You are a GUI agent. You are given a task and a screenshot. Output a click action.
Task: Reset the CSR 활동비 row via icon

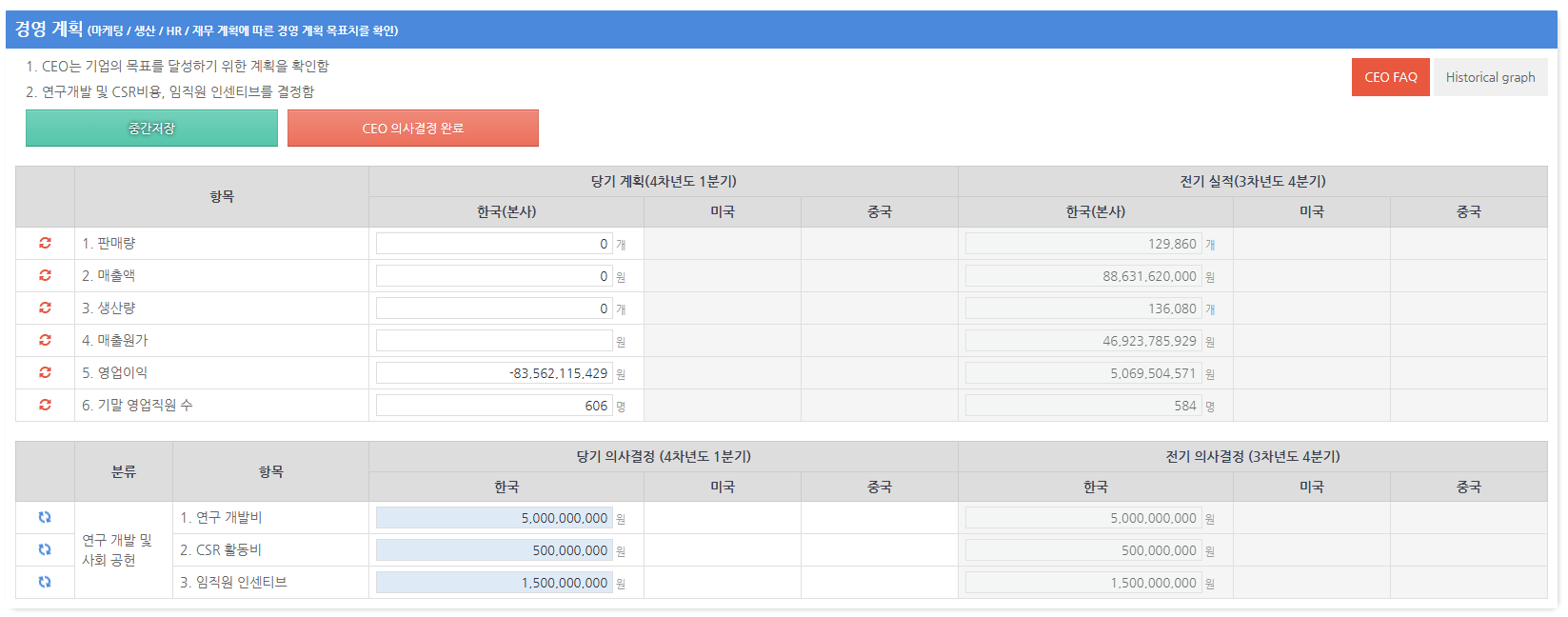click(45, 549)
